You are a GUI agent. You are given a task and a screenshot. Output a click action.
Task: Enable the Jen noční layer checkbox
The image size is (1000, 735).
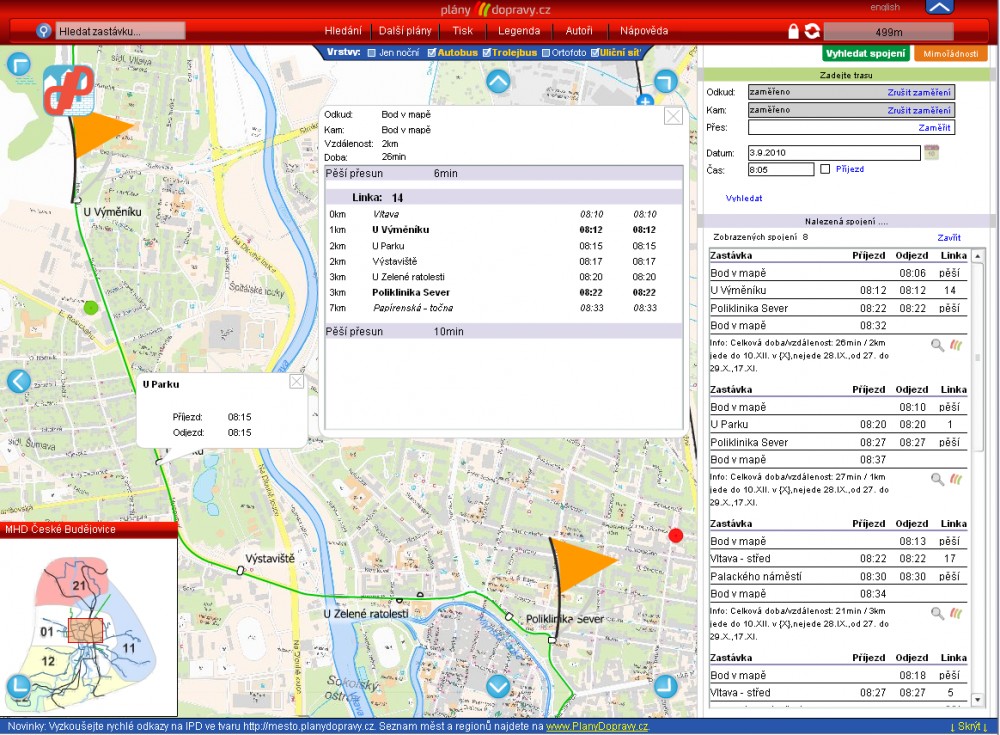372,52
